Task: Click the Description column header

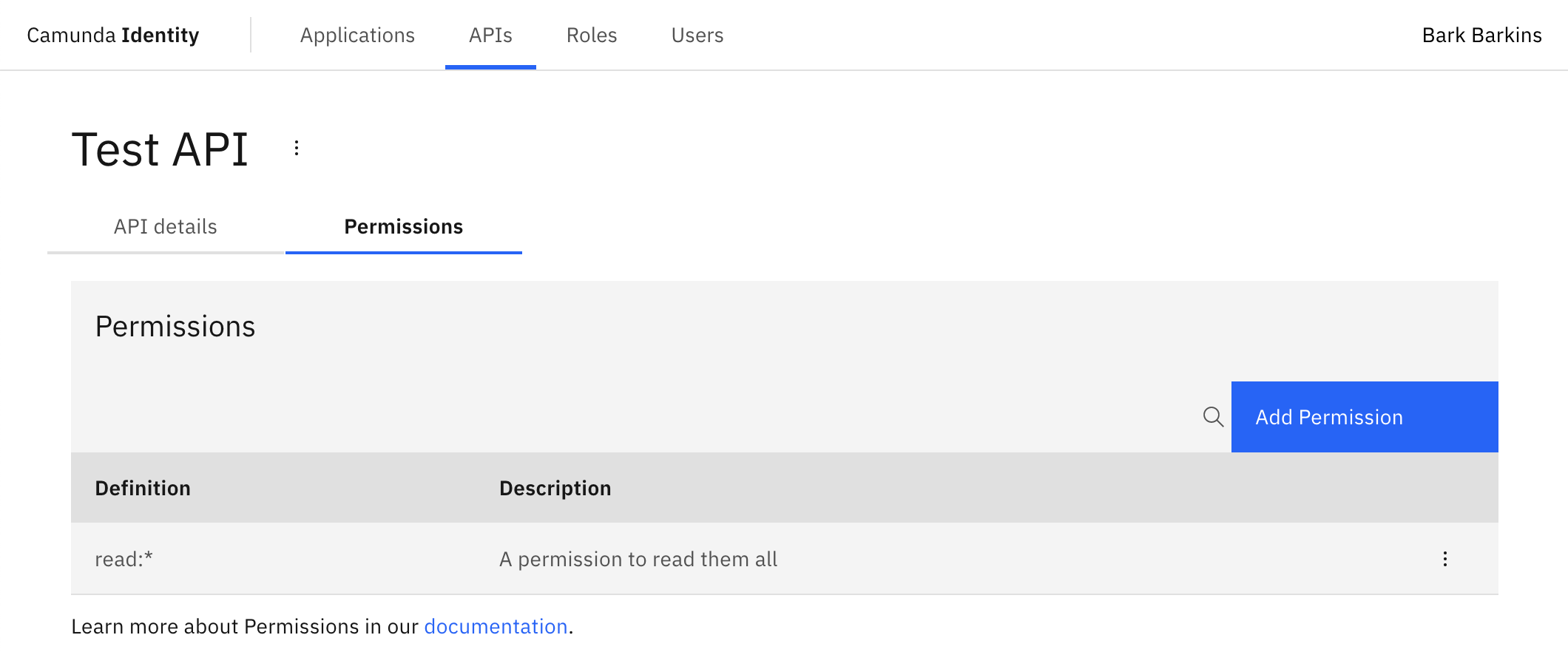Action: [x=555, y=488]
